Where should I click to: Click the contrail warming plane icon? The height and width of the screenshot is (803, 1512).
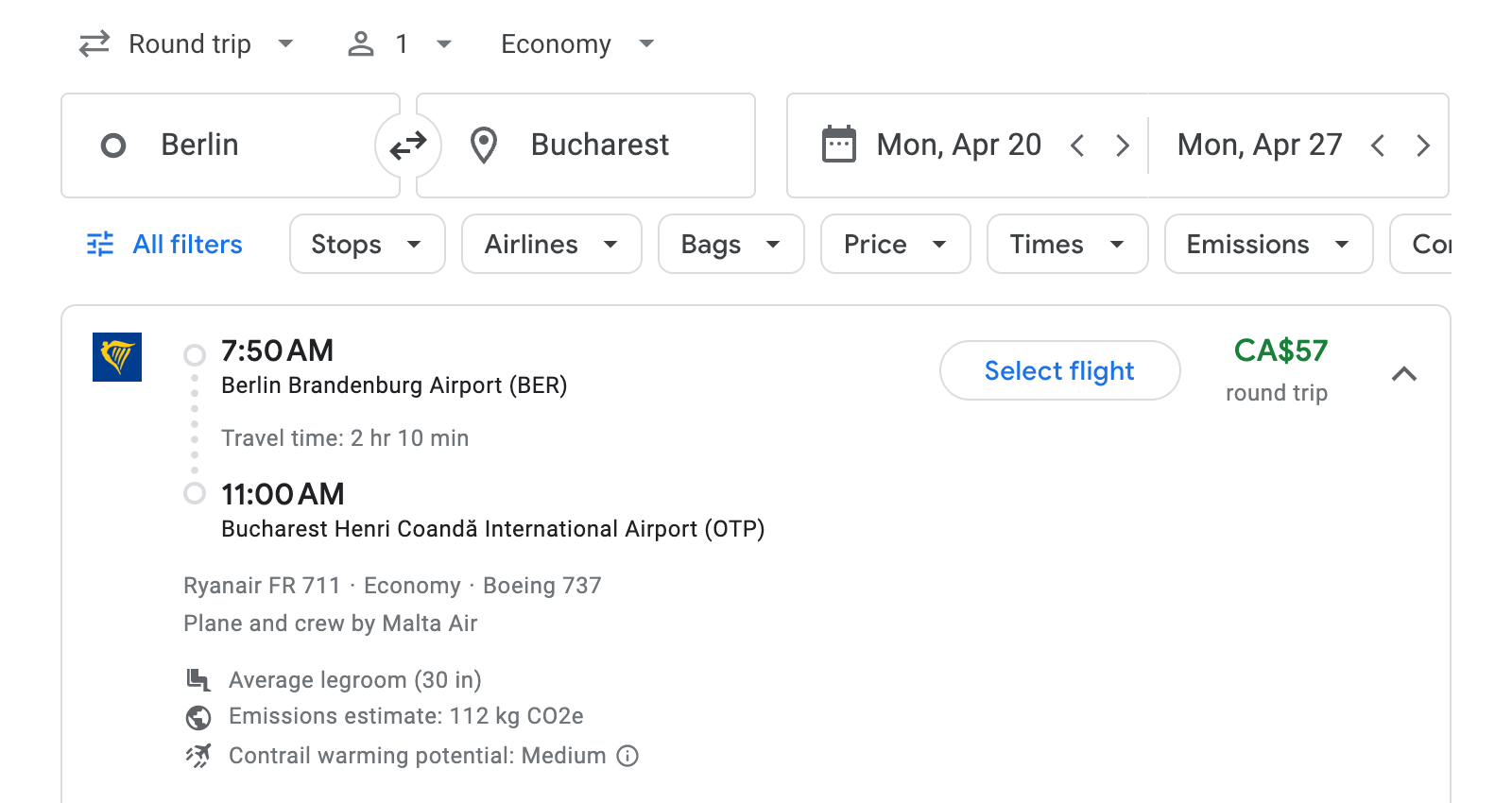coord(198,755)
